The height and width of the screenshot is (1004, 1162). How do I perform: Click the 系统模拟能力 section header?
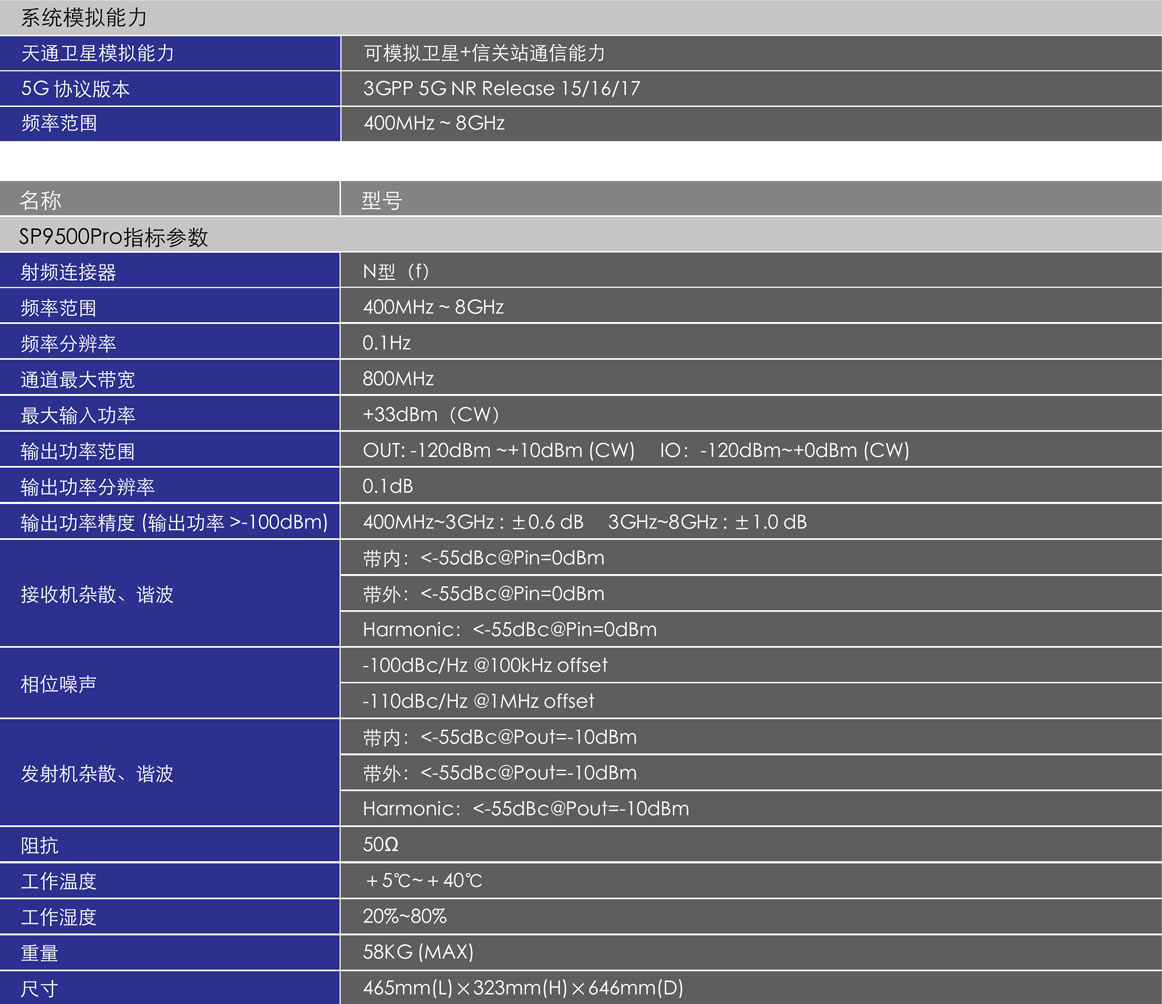pos(84,17)
